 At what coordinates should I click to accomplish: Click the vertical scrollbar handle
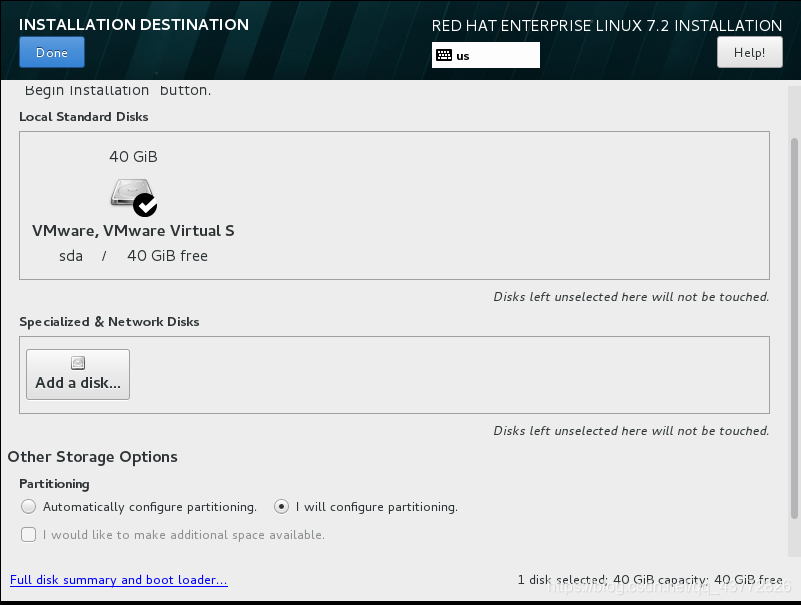(x=794, y=328)
